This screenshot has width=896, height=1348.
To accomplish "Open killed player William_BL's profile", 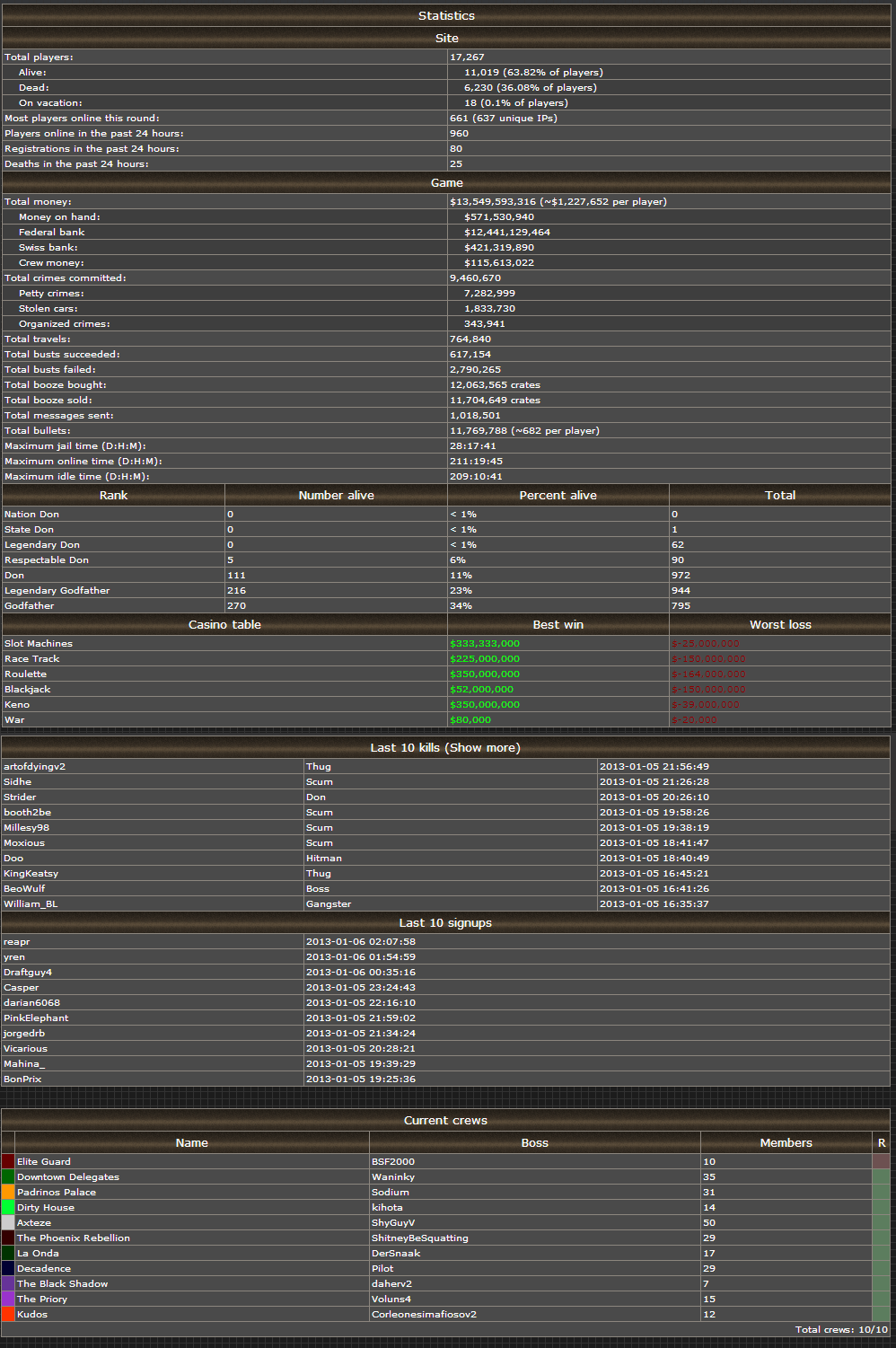I will pos(31,903).
